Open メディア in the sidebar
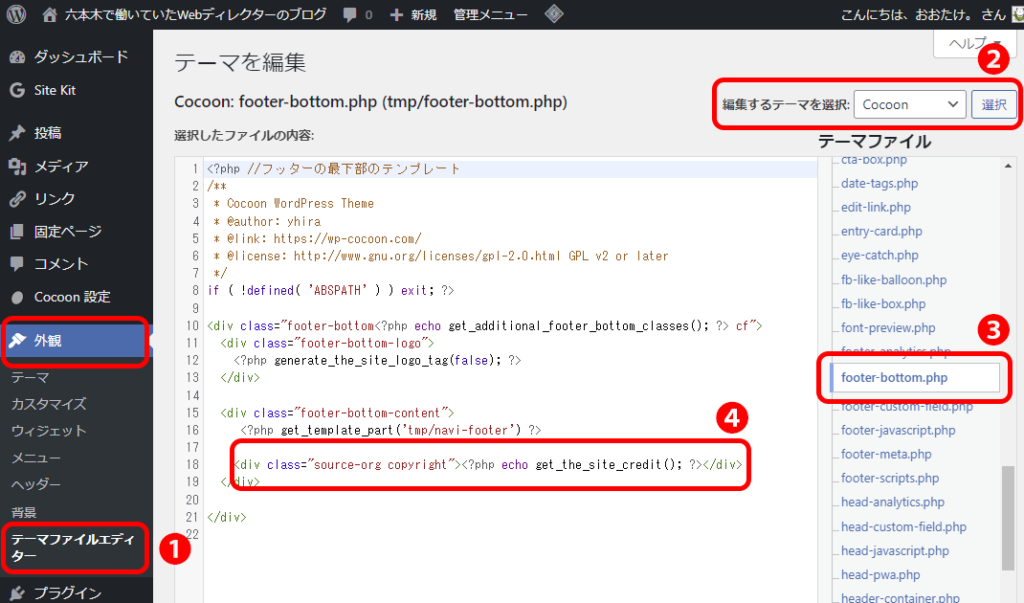1024x603 pixels. [x=61, y=166]
